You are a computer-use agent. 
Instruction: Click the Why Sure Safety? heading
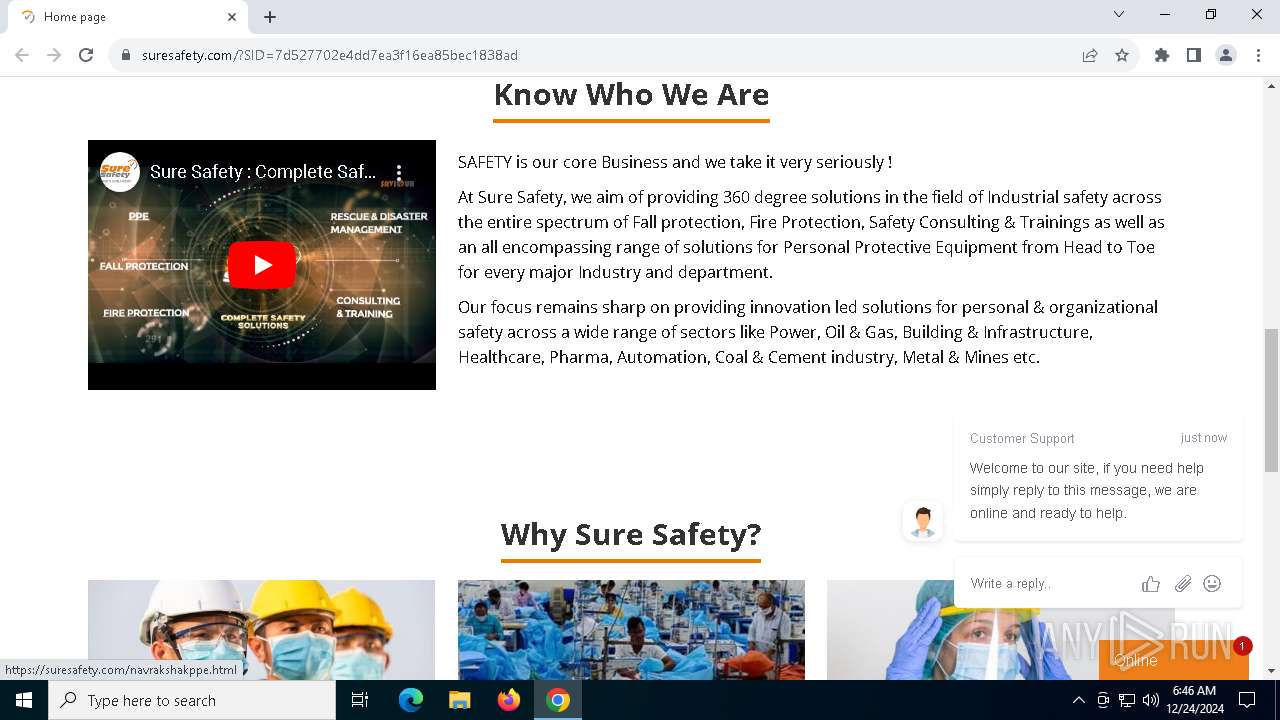[631, 534]
